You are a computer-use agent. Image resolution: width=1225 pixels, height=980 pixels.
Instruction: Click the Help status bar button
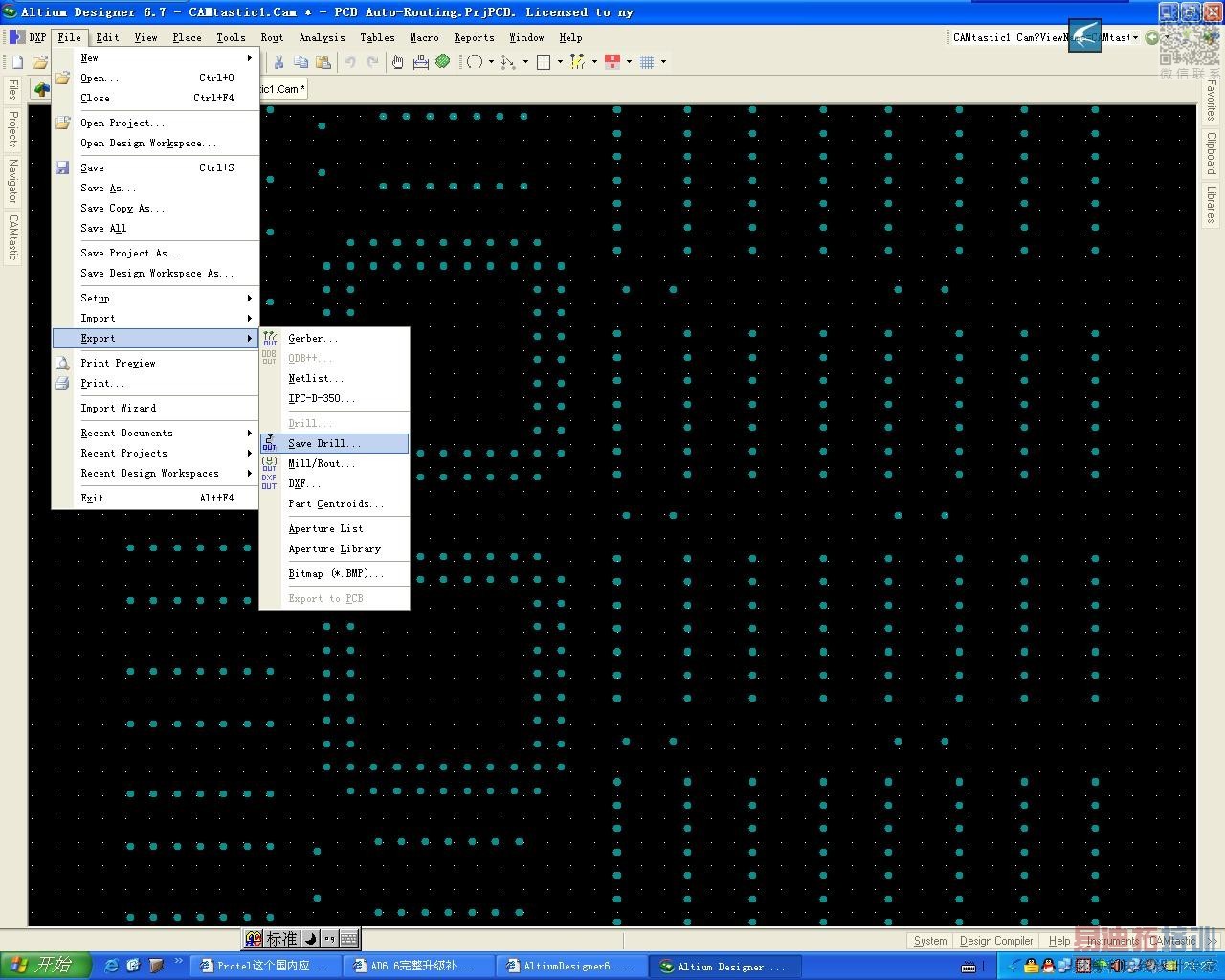(1059, 941)
